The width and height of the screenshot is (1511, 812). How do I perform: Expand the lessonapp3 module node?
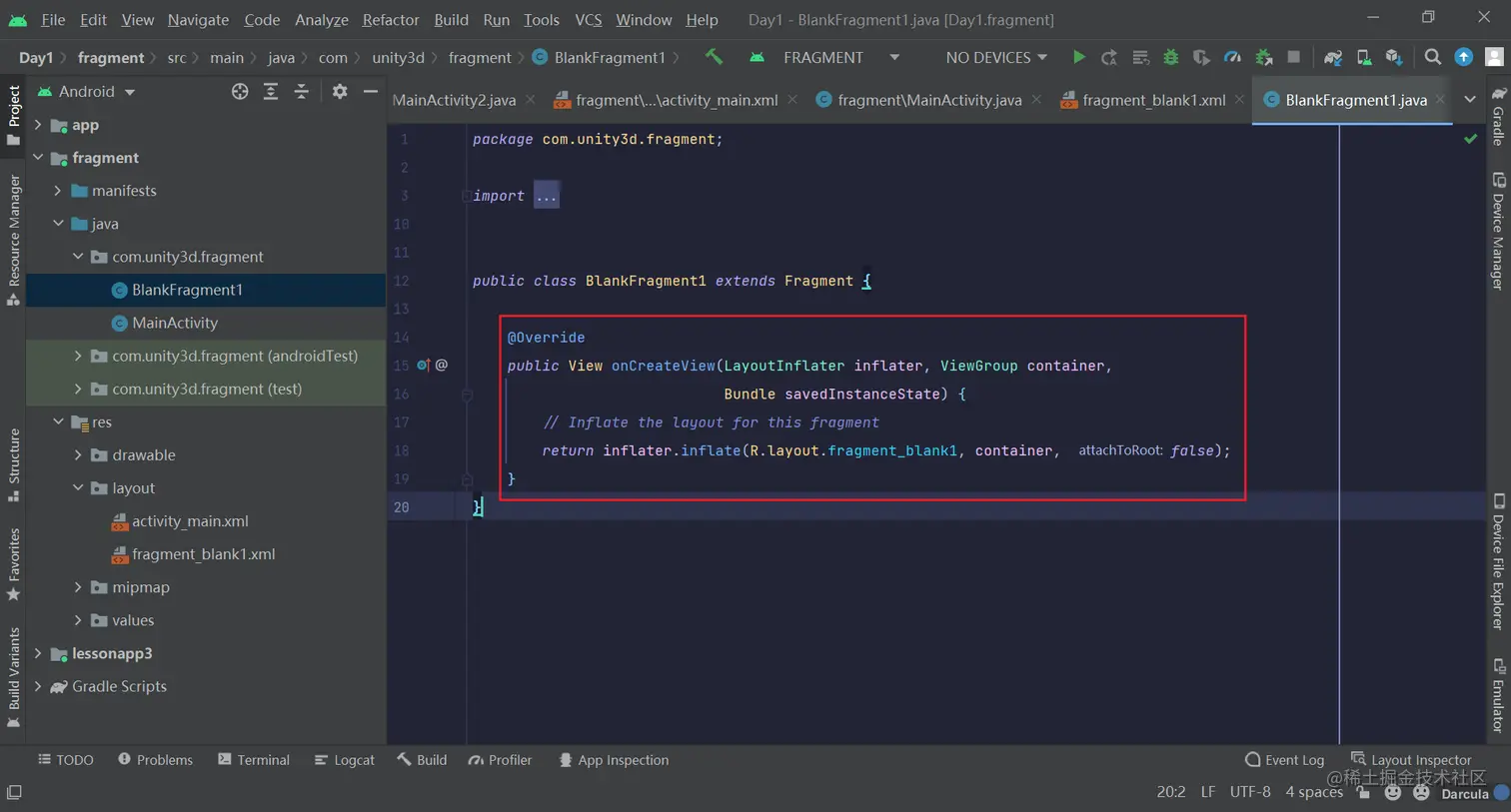click(38, 653)
